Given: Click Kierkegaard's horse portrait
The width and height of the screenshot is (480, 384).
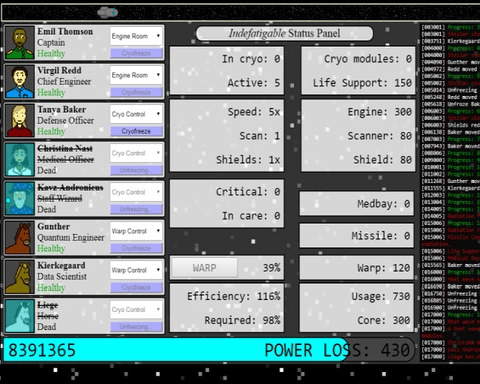Looking at the screenshot, I should click(x=20, y=277).
